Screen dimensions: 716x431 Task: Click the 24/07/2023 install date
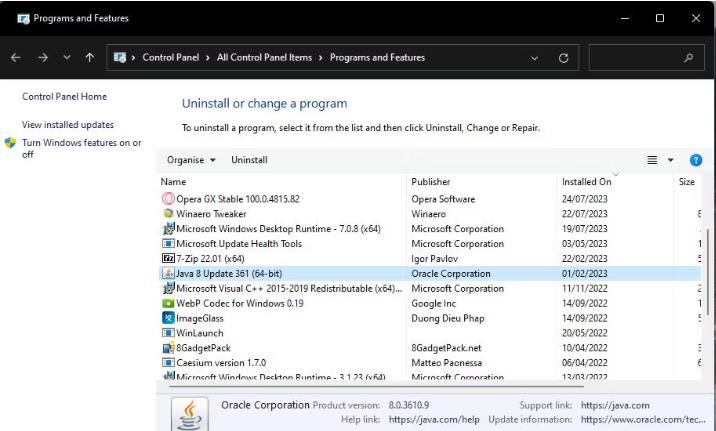(x=584, y=199)
